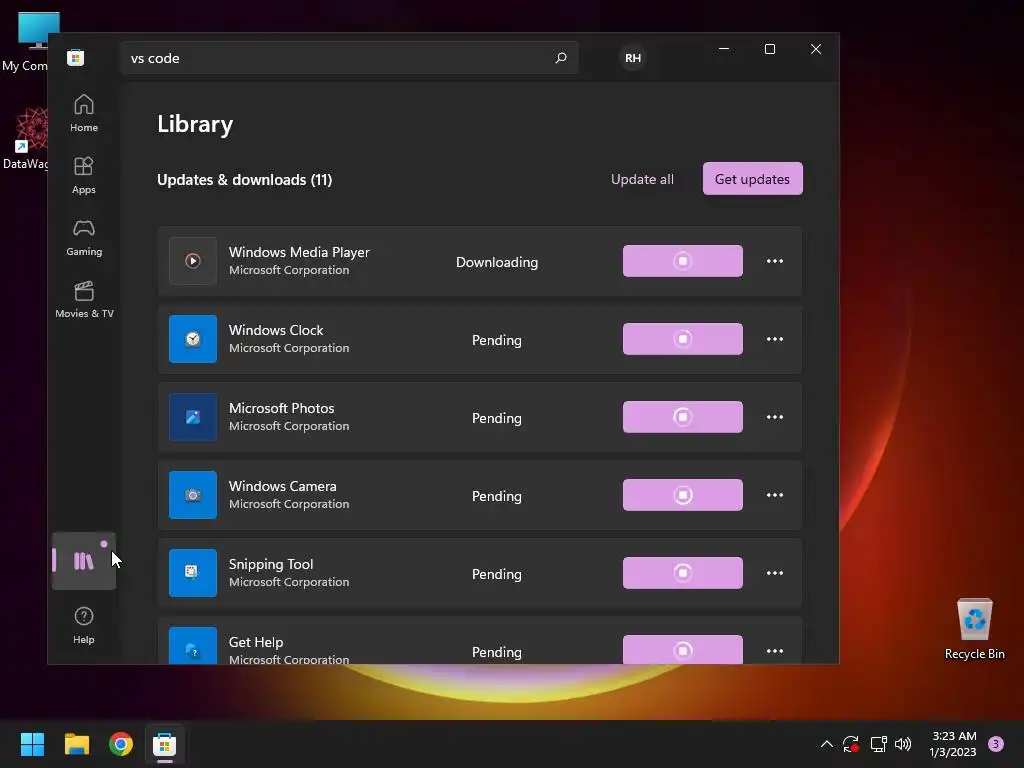Stop the Microsoft Photos pending update
1024x768 pixels.
(x=682, y=417)
